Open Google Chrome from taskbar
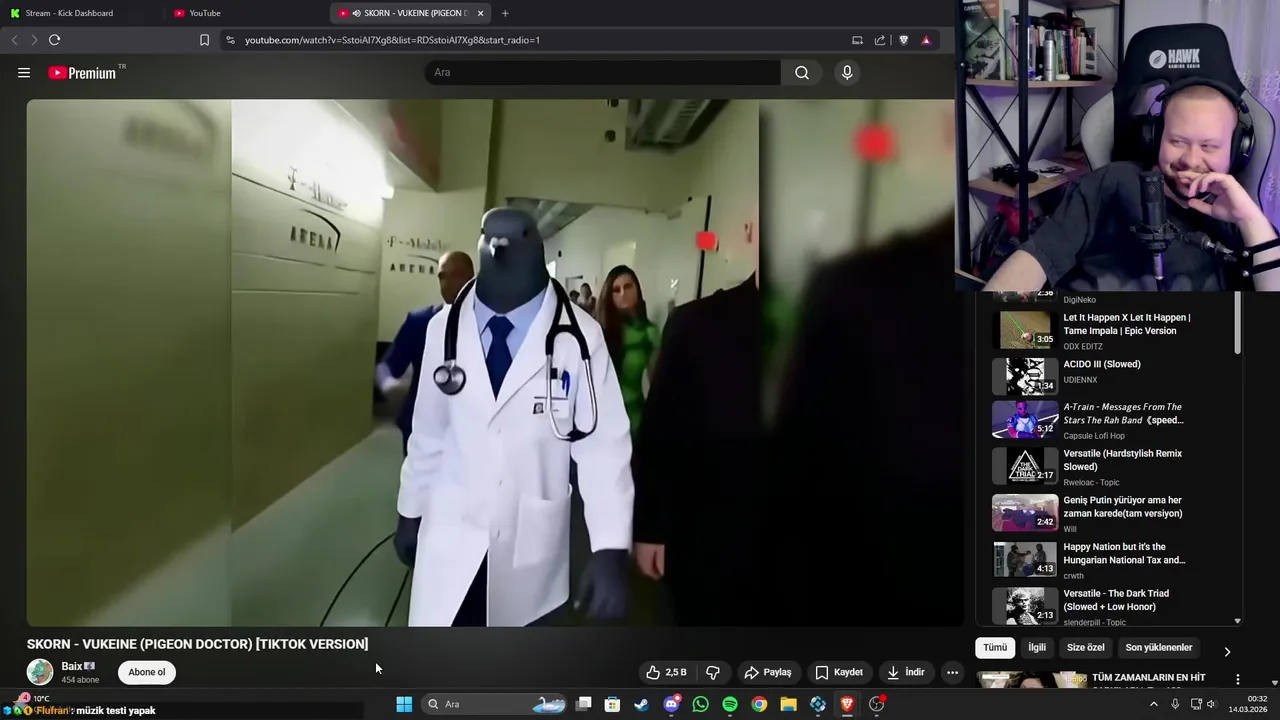The width and height of the screenshot is (1280, 720). (759, 704)
